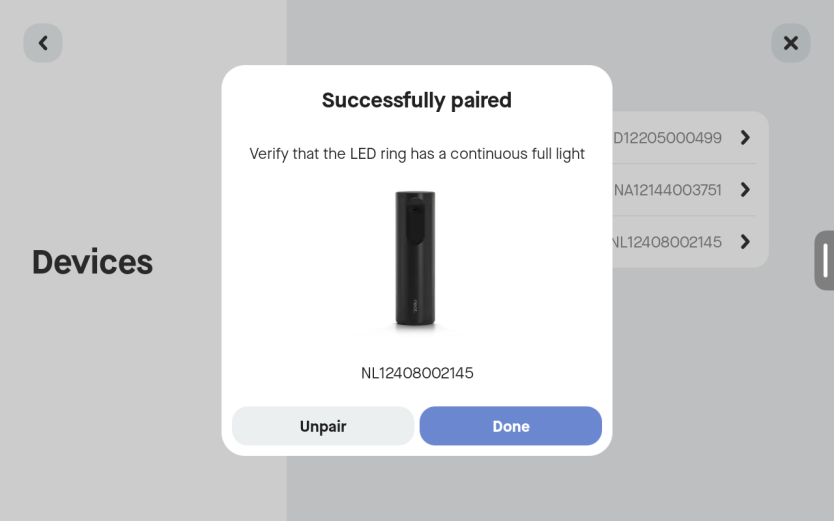This screenshot has width=834, height=521.
Task: Select the NL12408002145 label in the device list
Action: tap(667, 242)
